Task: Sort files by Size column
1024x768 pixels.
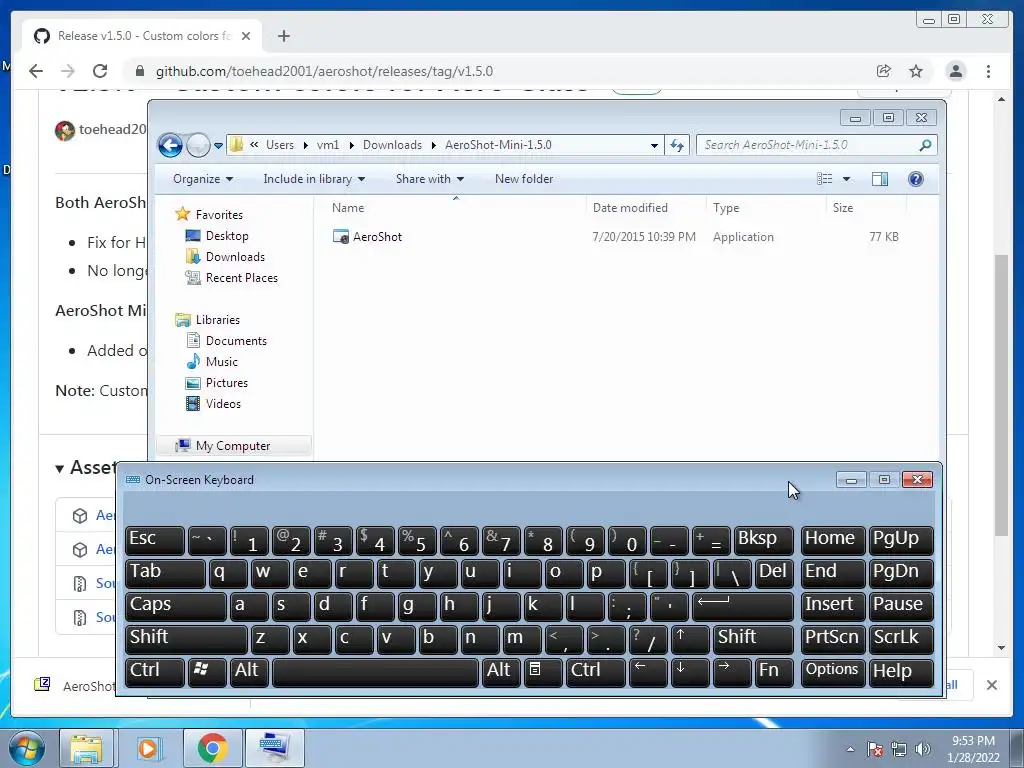Action: [x=867, y=208]
